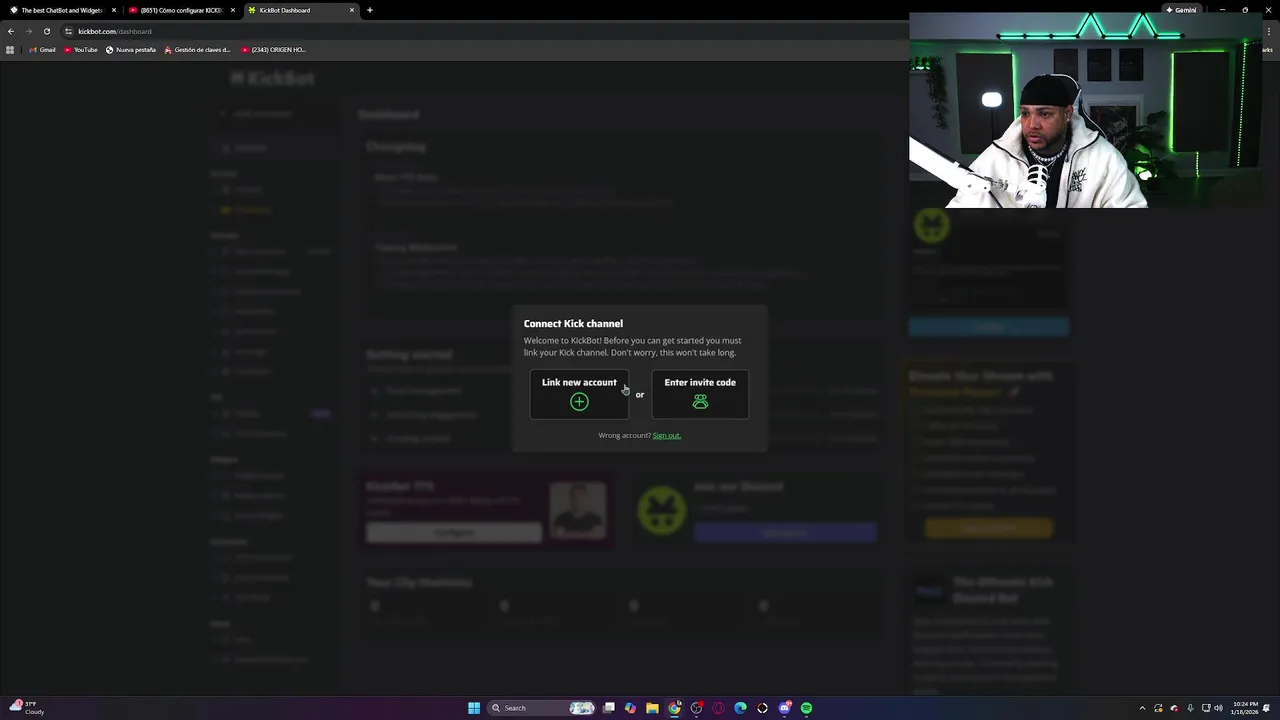Open Task View from the taskbar
This screenshot has height=720, width=1280.
pyautogui.click(x=608, y=708)
